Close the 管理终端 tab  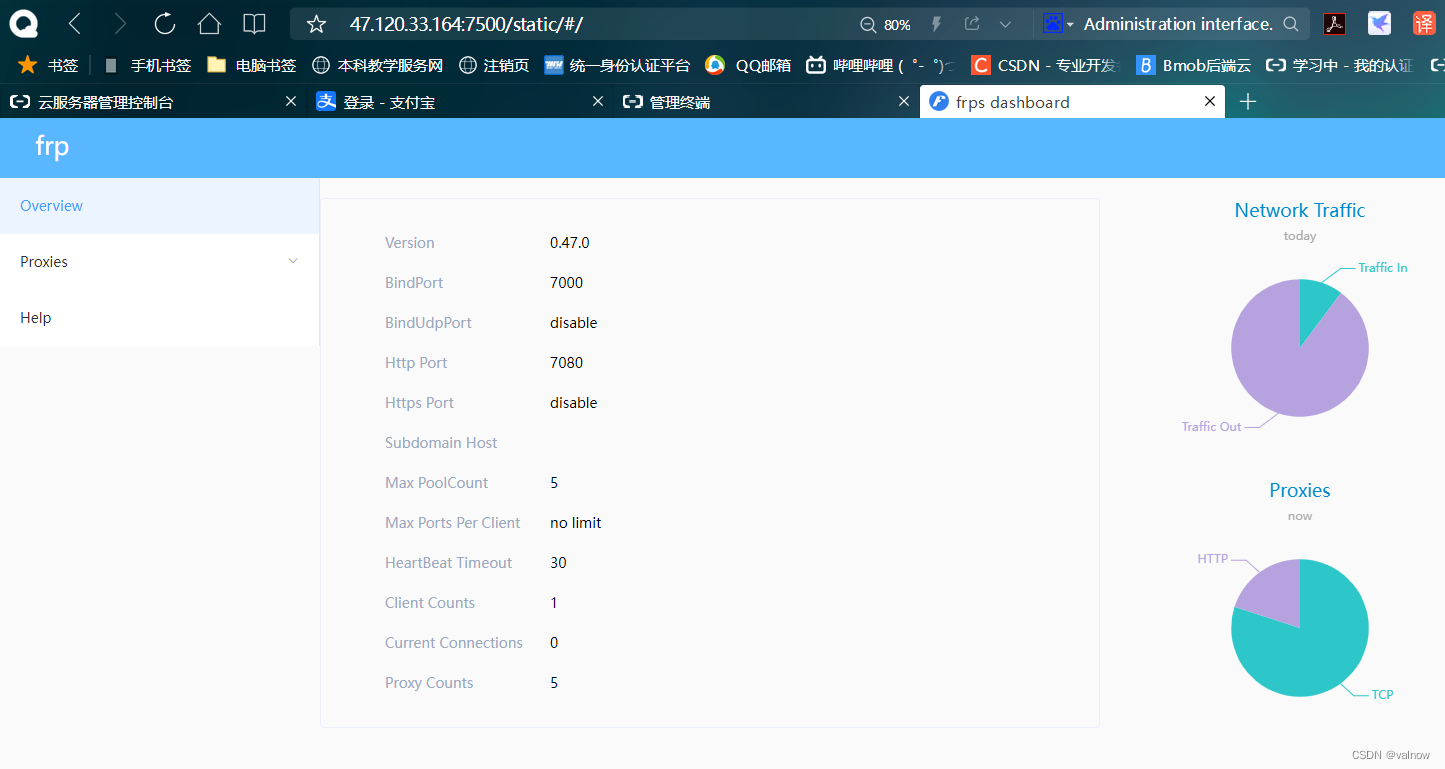point(903,101)
